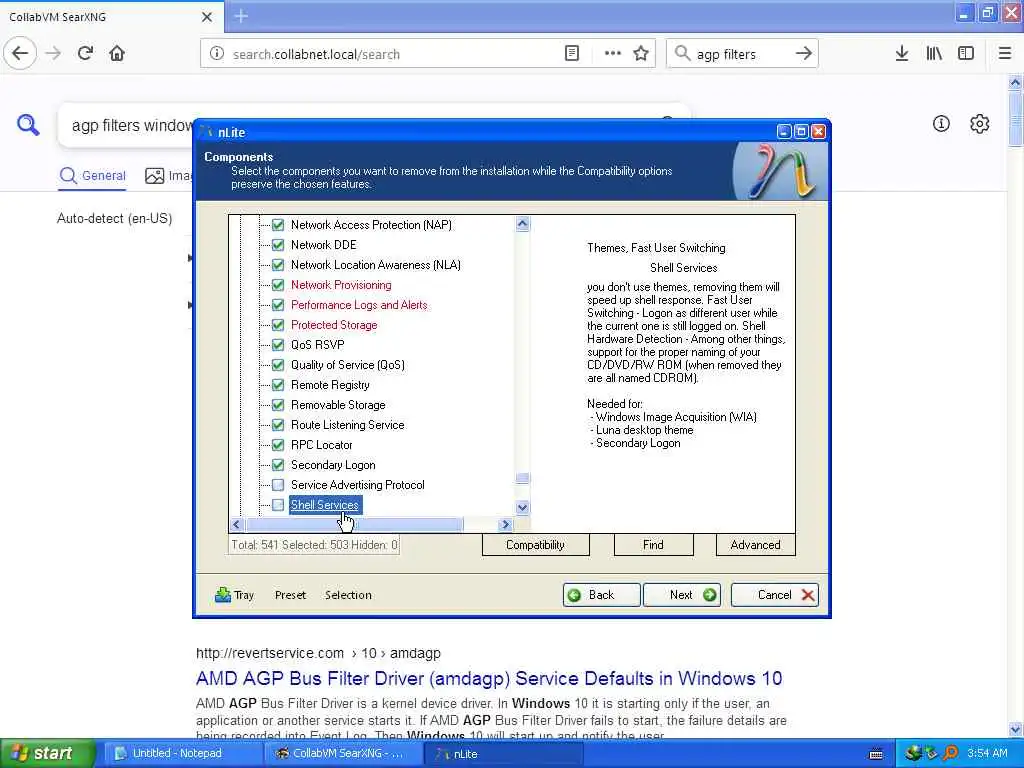The width and height of the screenshot is (1024, 768).
Task: Uncheck Network Access Protection (NAP)
Action: coord(278,225)
